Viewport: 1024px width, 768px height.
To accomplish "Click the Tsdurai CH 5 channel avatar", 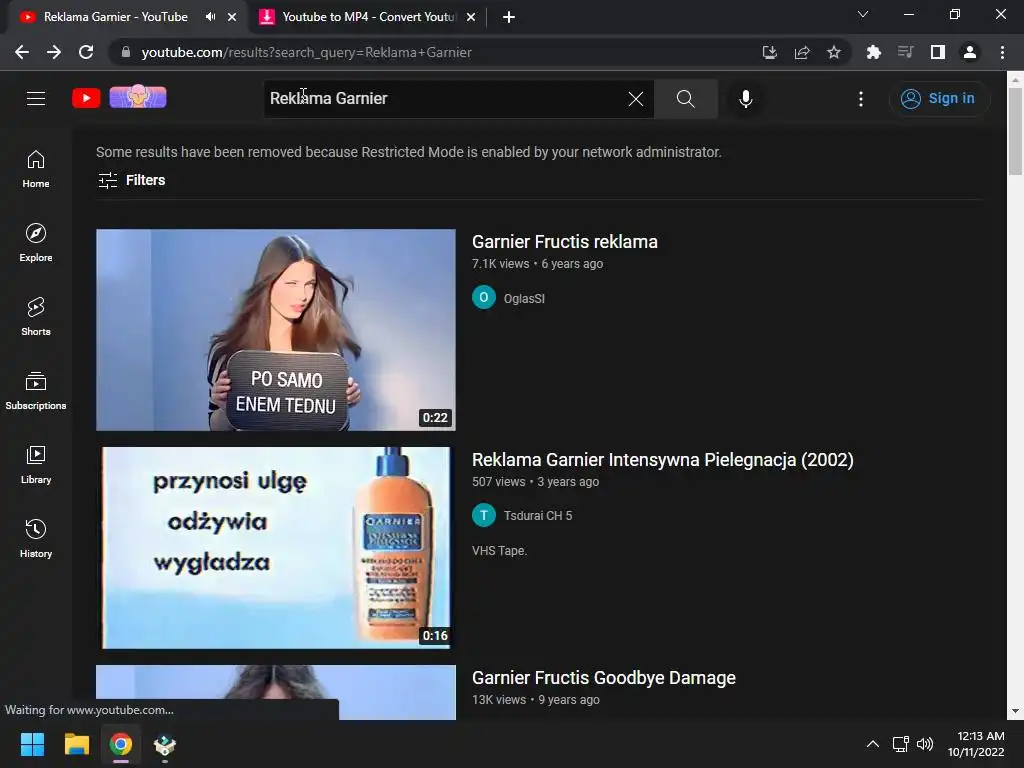I will (x=484, y=515).
